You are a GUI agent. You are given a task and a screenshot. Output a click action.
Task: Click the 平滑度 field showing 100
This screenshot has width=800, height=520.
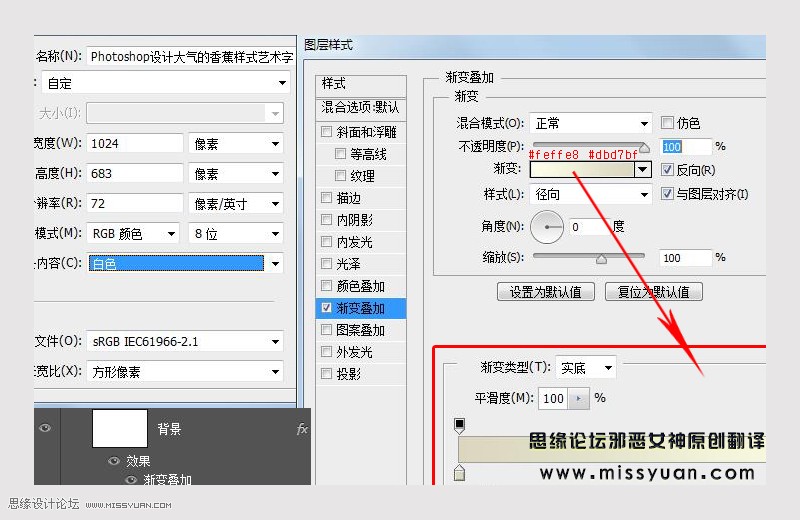coord(554,398)
